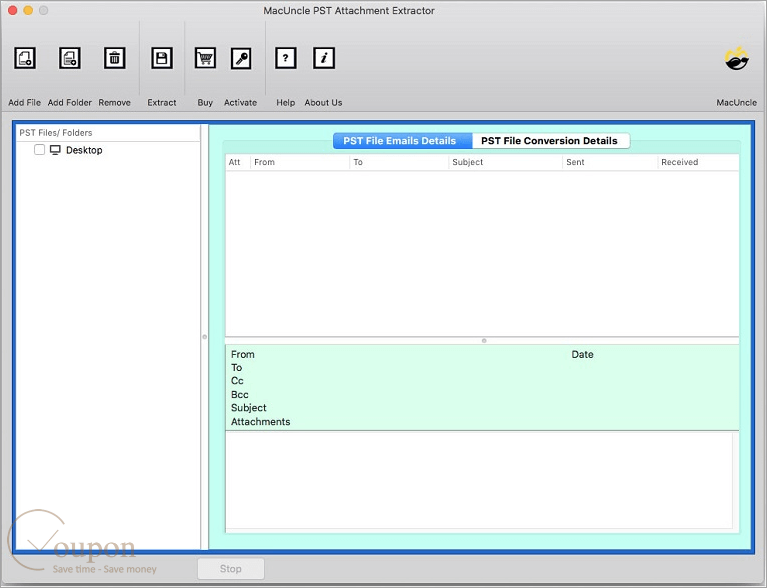Click the Add File label
Screen dimensions: 767x588
coord(24,103)
